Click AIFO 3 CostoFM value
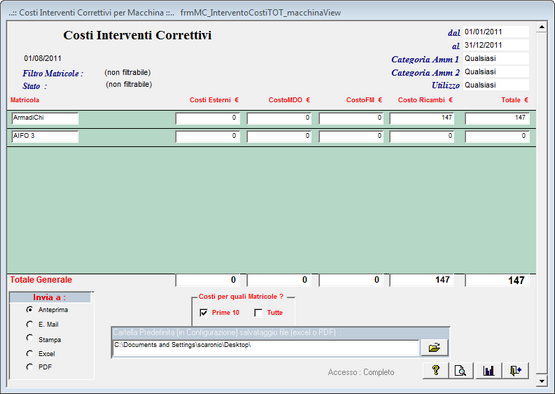Screen dimensions: 555x394 point(351,137)
